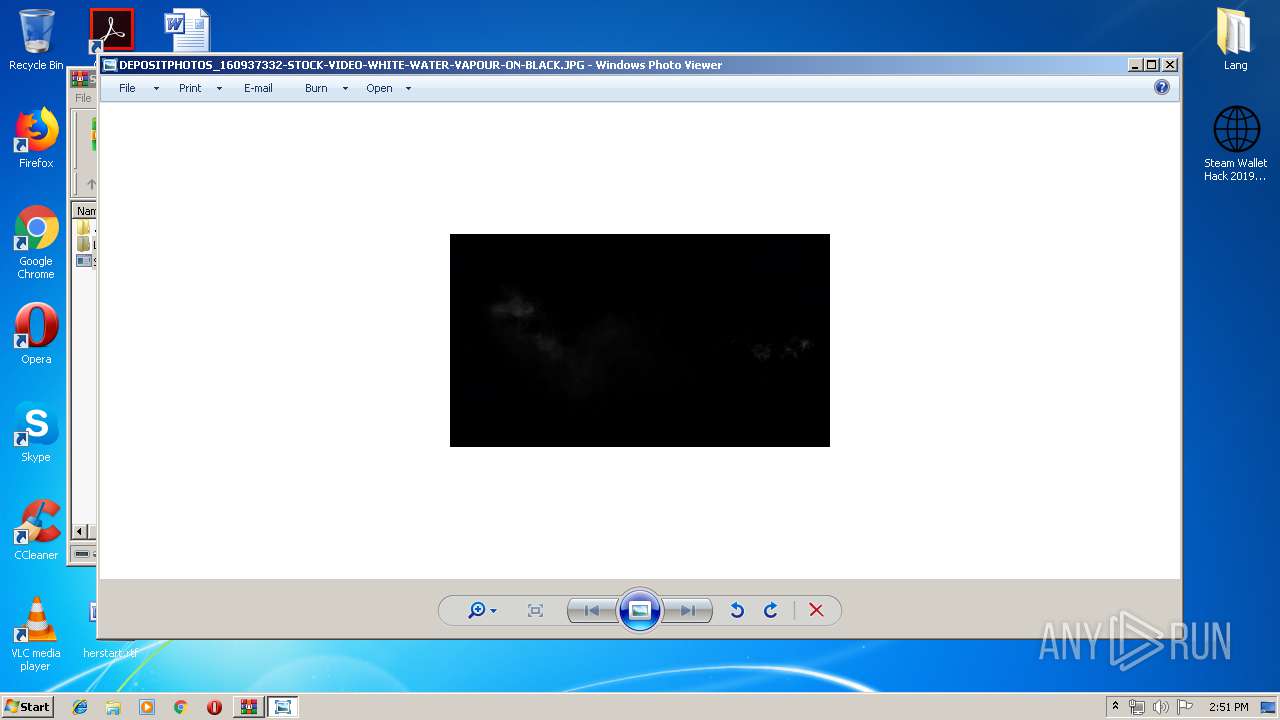1280x720 pixels.
Task: Launch VLC media player from desktop
Action: 36,634
